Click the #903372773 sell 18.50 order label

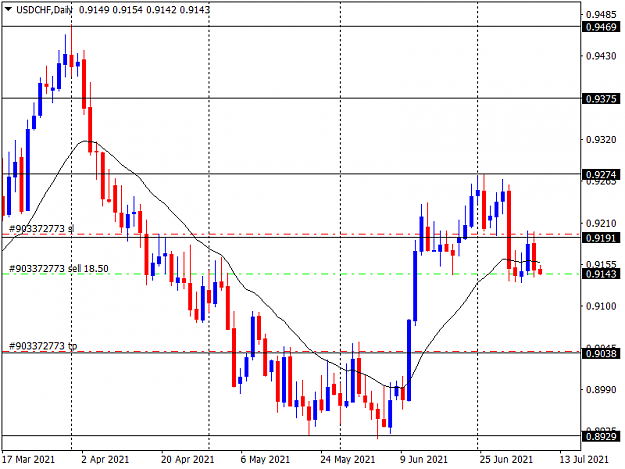point(59,269)
